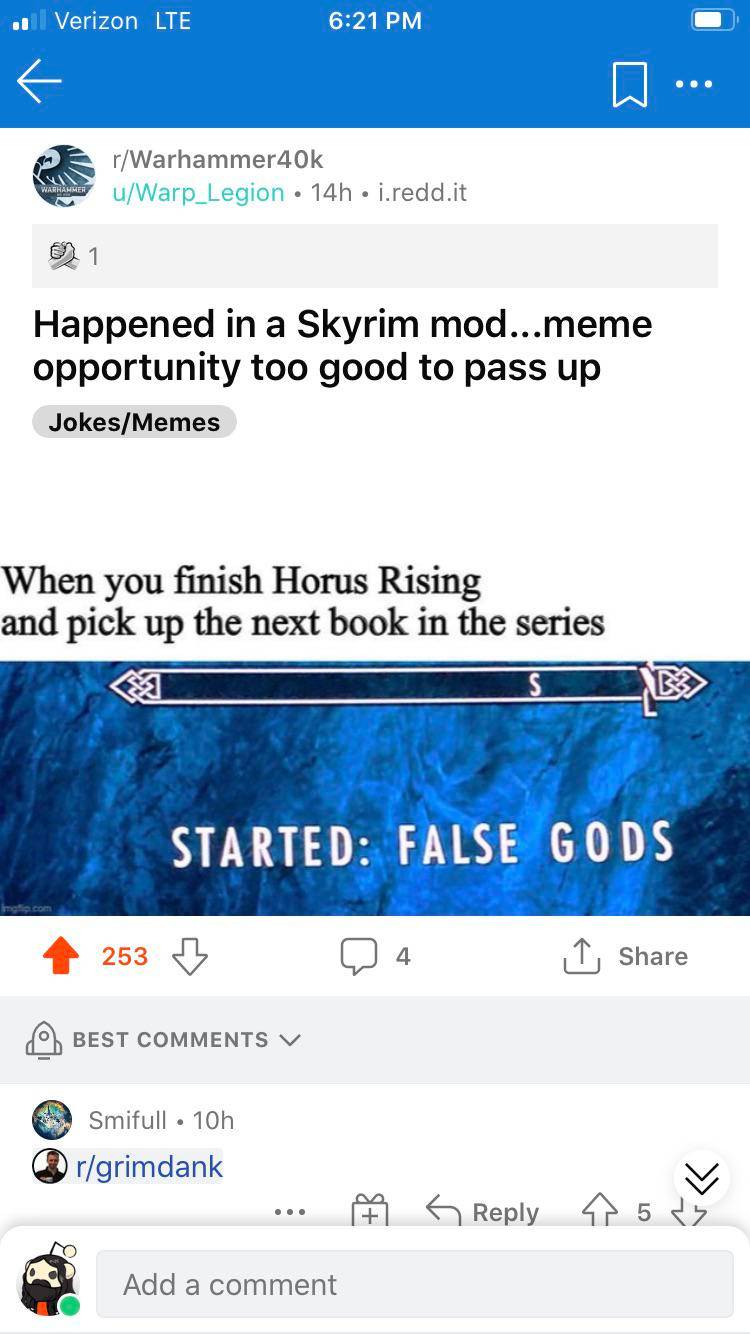Viewport: 750px width, 1334px height.
Task: Upvote Smifull's comment
Action: pos(600,1211)
